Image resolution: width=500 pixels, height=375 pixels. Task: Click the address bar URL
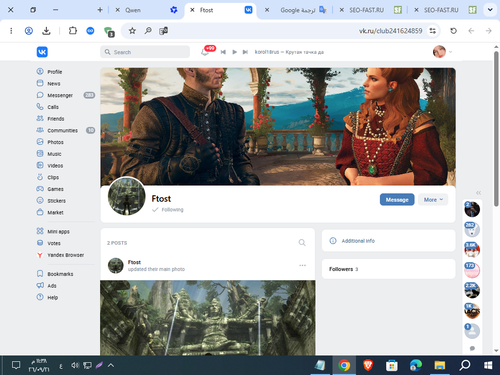[x=390, y=31]
